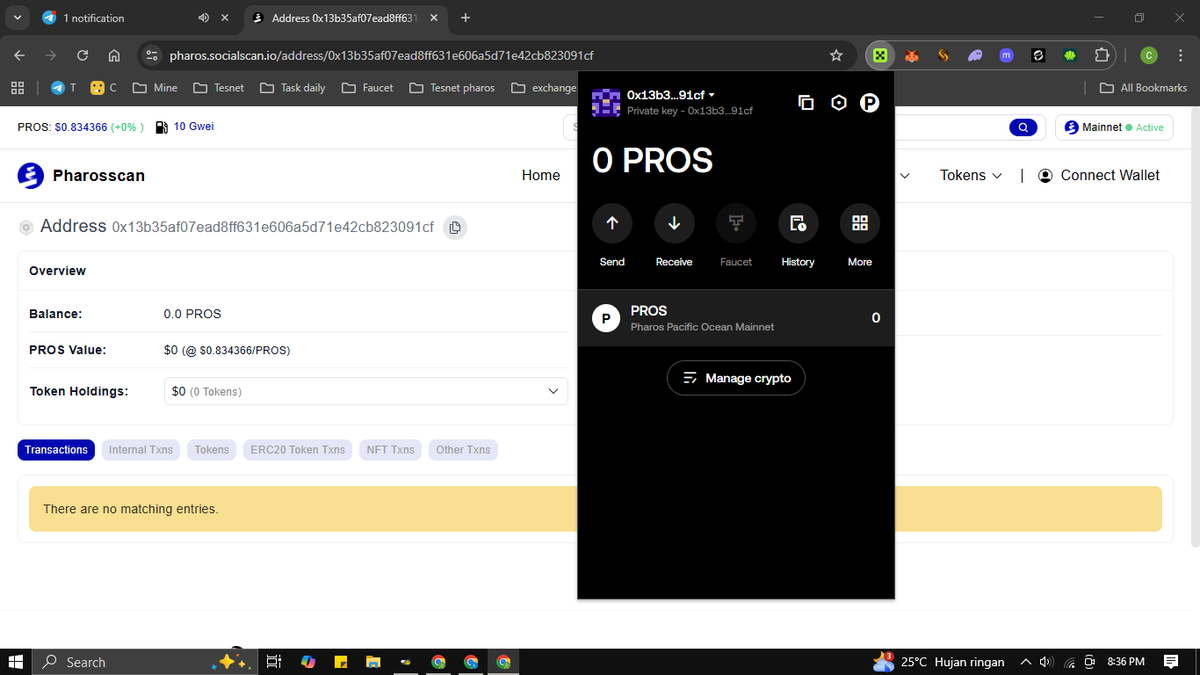Select the Tokens tab below overview
The width and height of the screenshot is (1200, 675).
click(212, 450)
